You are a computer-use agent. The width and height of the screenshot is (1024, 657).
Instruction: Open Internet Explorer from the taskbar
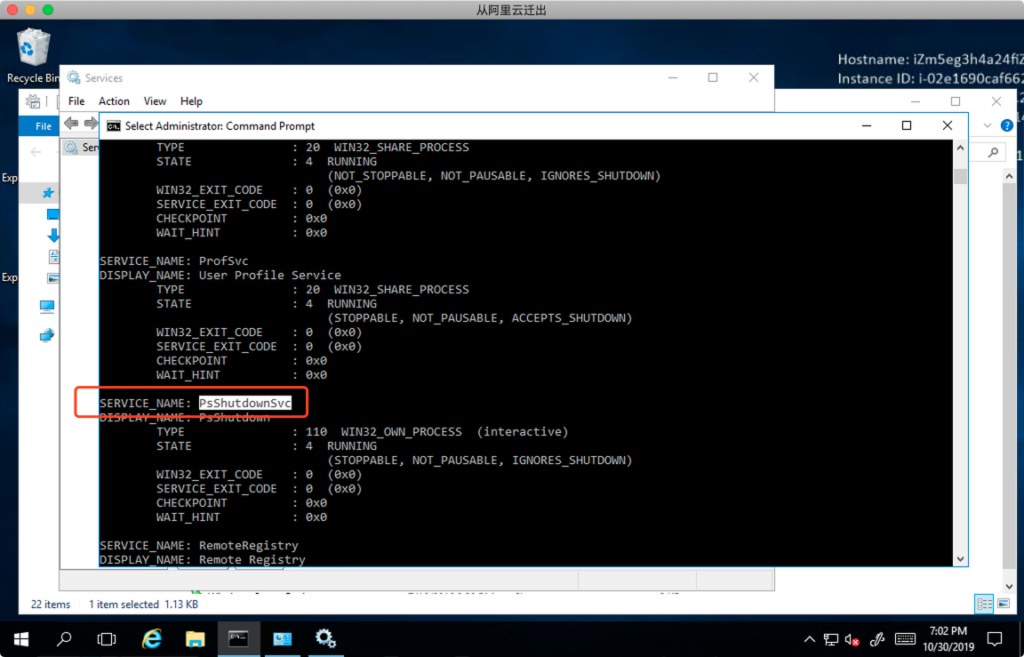coord(152,638)
